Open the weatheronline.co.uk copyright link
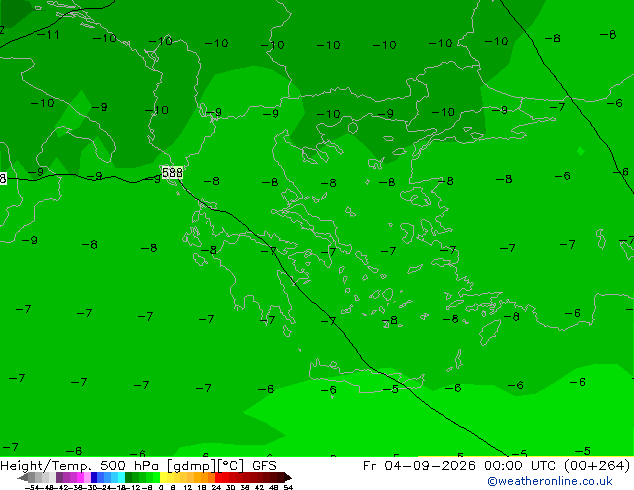This screenshot has height=490, width=634. click(550, 481)
